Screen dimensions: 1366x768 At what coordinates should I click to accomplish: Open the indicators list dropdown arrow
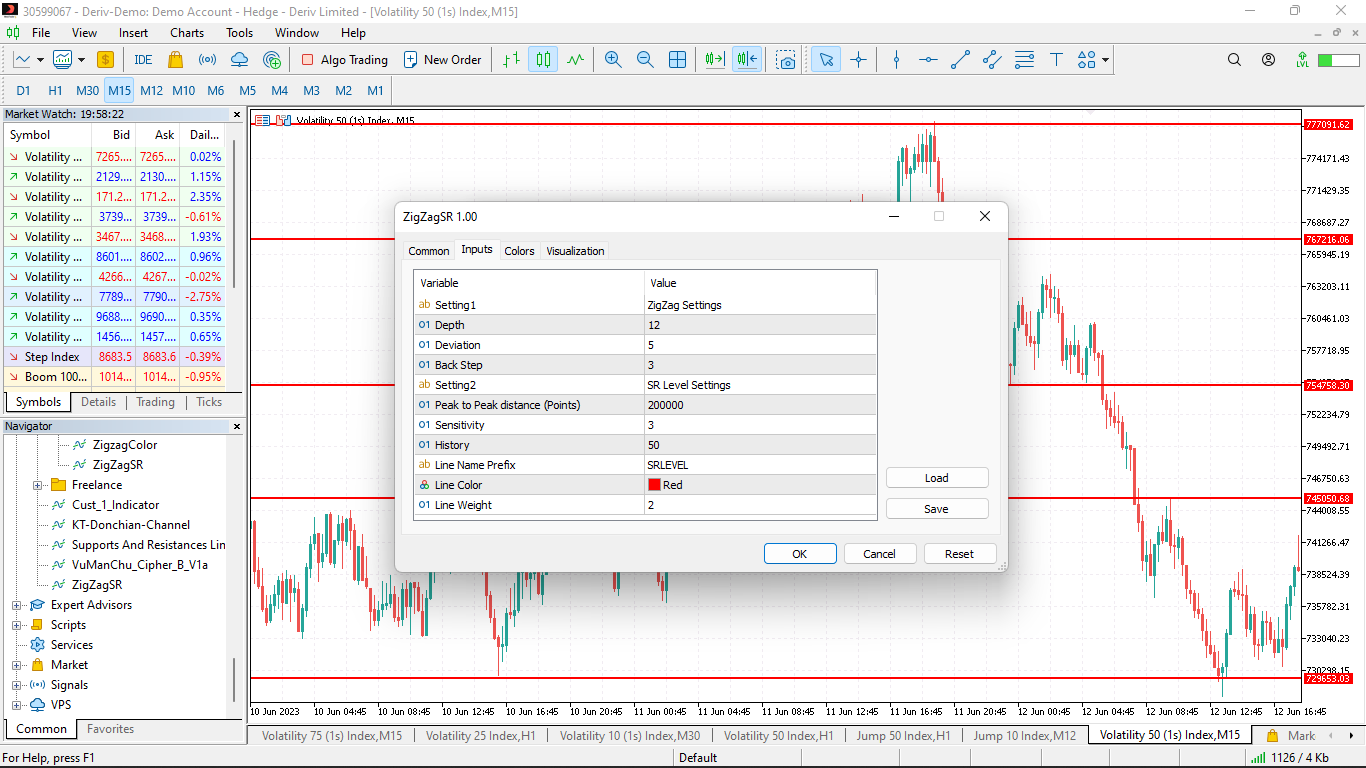(81, 60)
